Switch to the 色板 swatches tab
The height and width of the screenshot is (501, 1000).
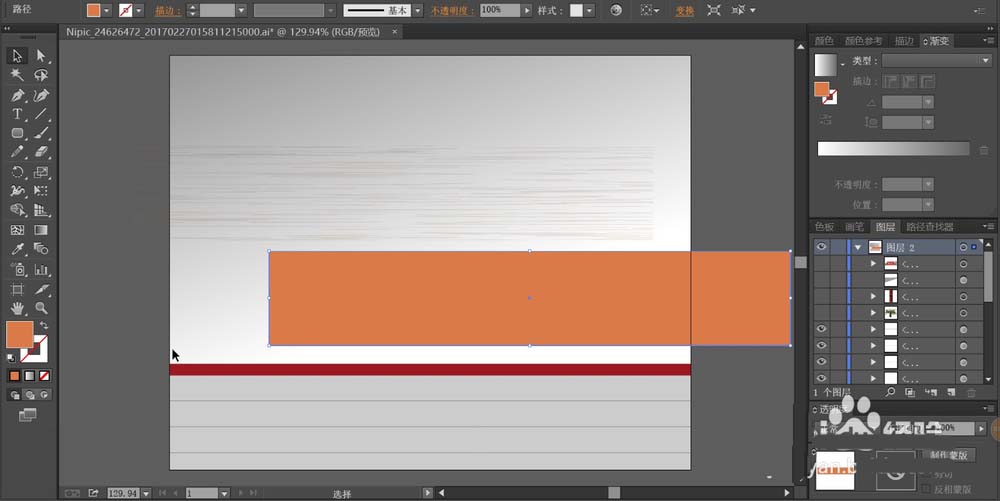coord(824,227)
